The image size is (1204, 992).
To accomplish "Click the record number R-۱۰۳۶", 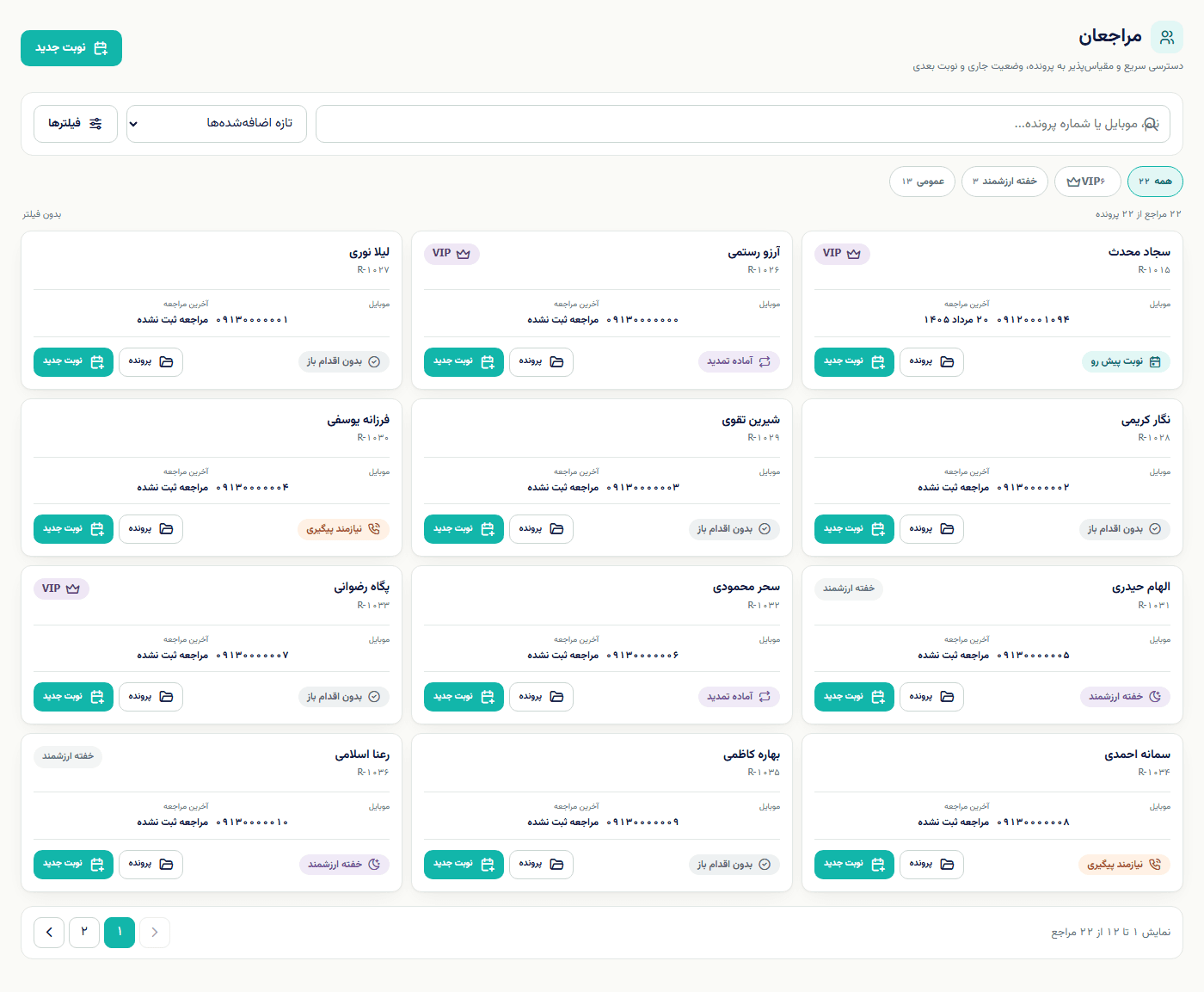I will [x=373, y=773].
